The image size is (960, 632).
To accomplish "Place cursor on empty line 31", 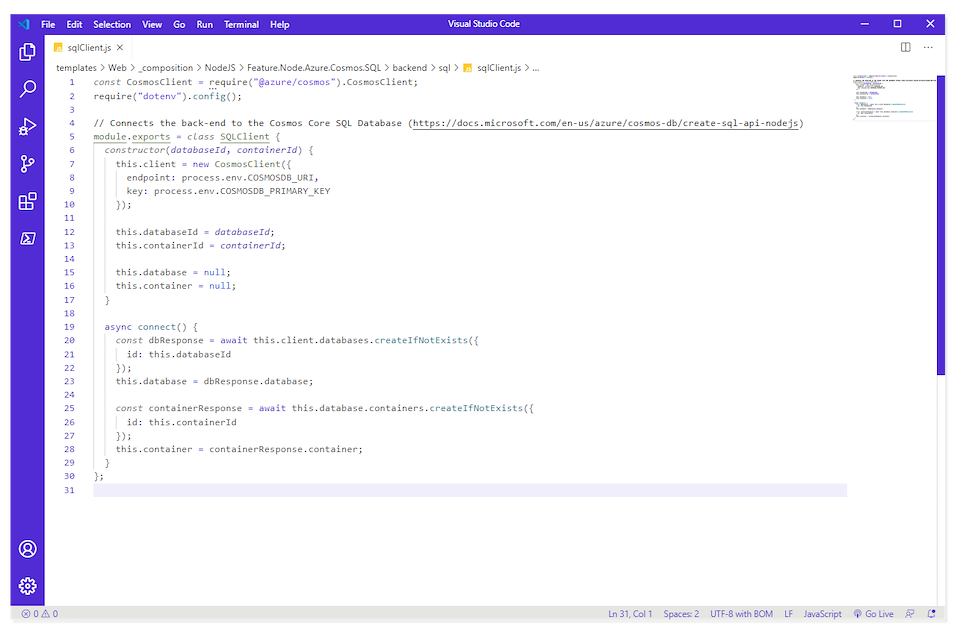I will (470, 490).
